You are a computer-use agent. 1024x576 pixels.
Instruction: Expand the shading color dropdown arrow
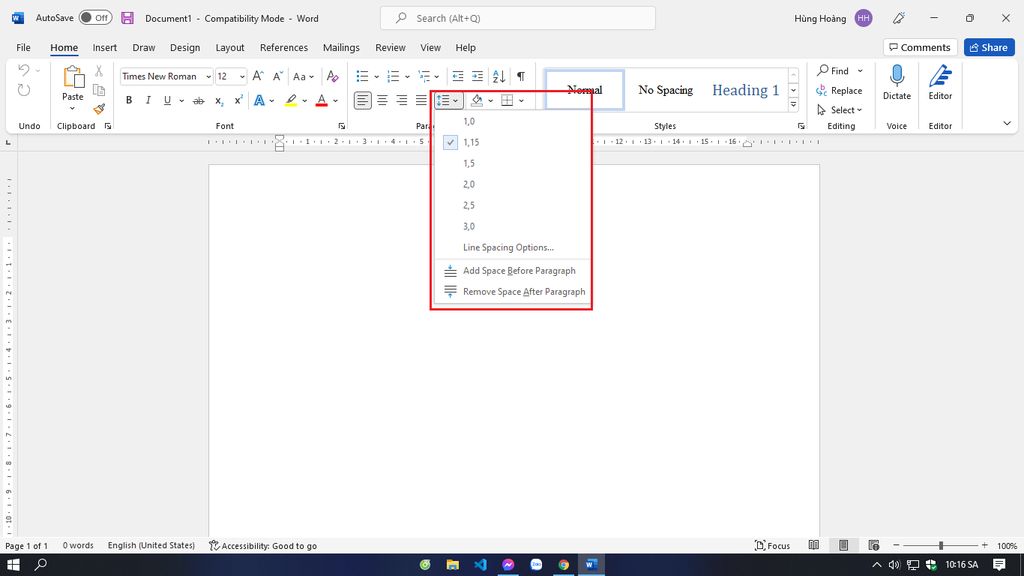pyautogui.click(x=490, y=101)
